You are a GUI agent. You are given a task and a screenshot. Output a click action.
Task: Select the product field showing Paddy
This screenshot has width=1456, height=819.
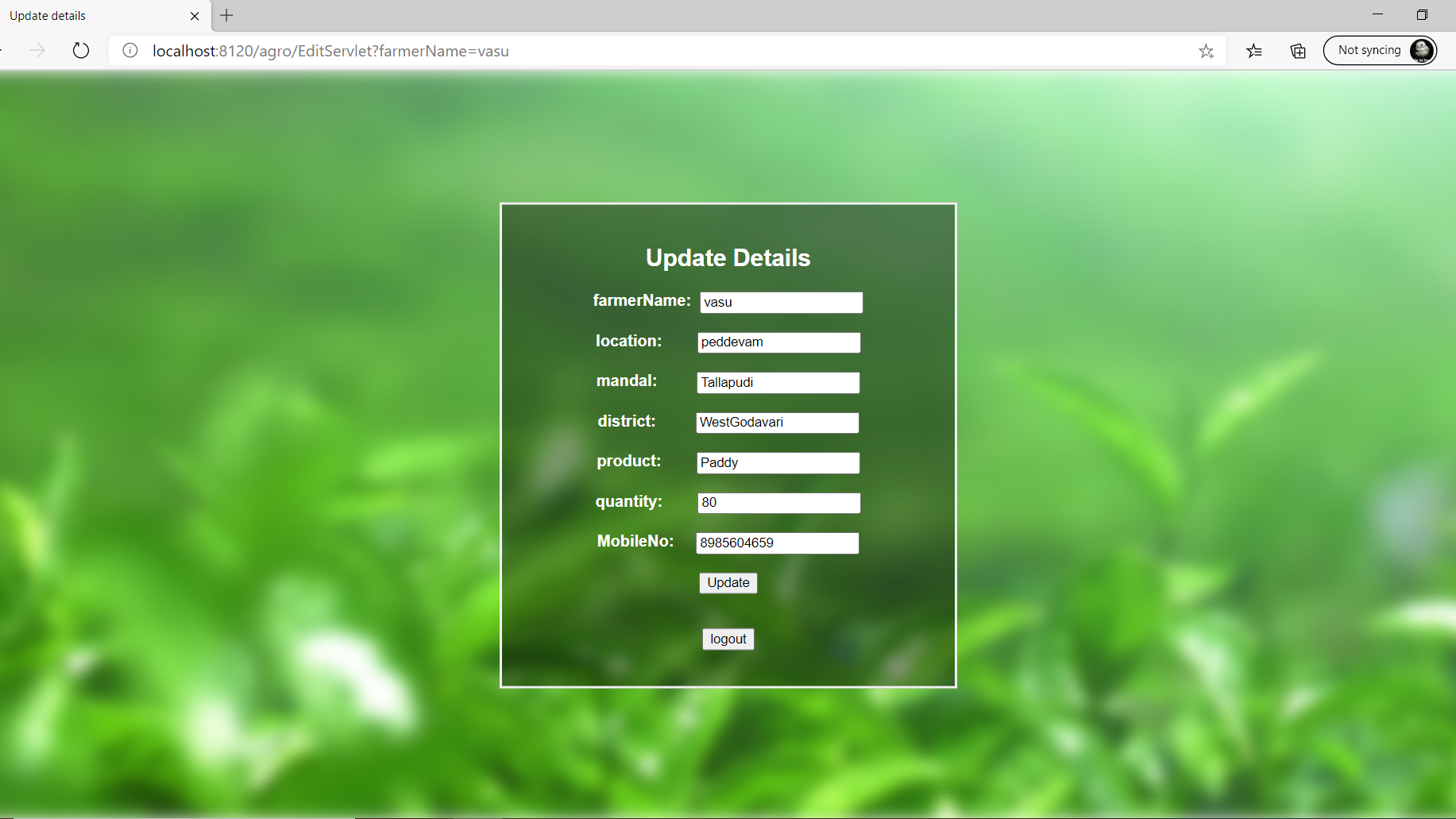pyautogui.click(x=778, y=462)
